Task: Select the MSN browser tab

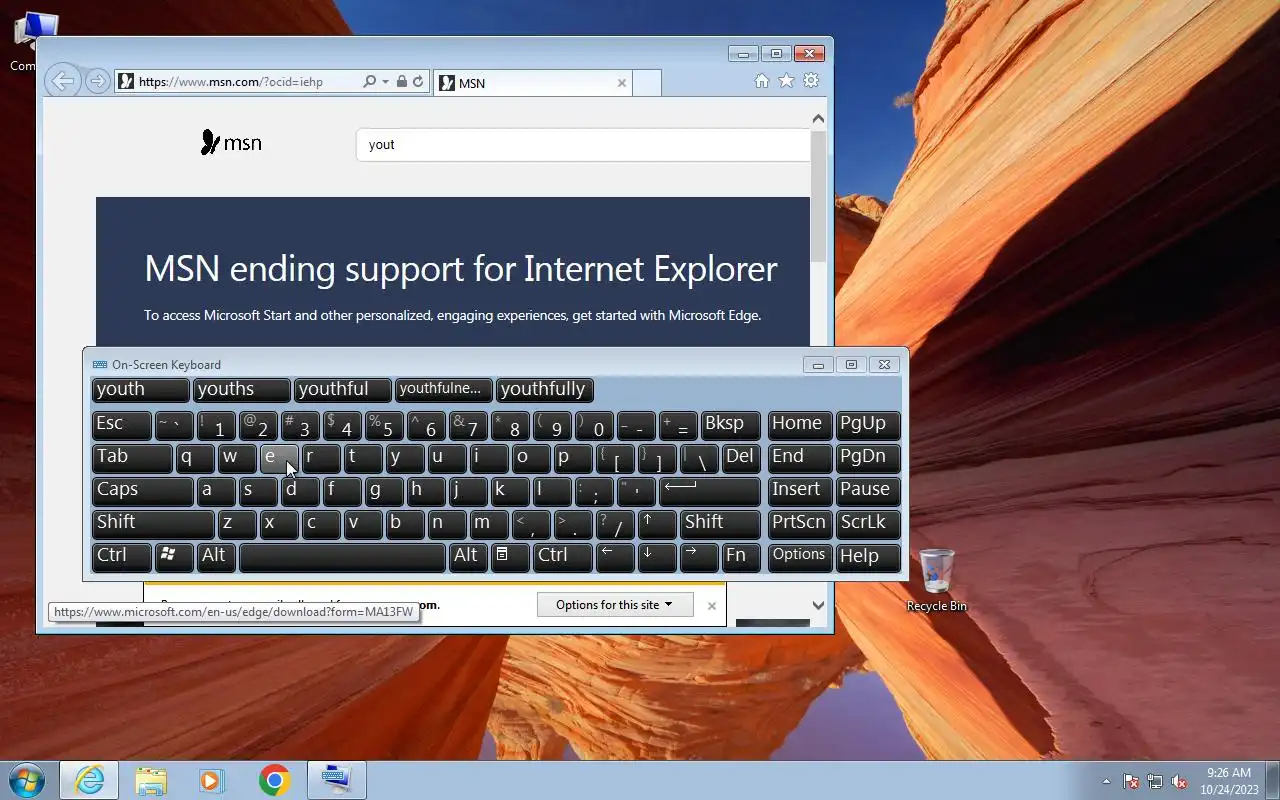Action: coord(533,83)
